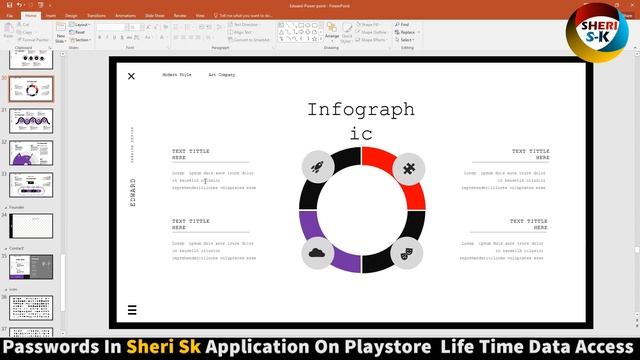640x360 pixels.
Task: Toggle Bold formatting
Action: (100, 38)
